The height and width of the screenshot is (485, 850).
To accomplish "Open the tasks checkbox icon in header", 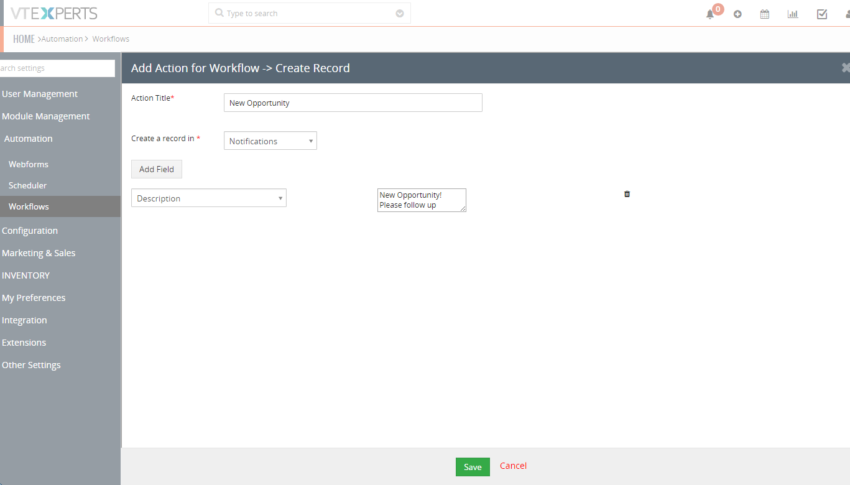I will (x=822, y=14).
